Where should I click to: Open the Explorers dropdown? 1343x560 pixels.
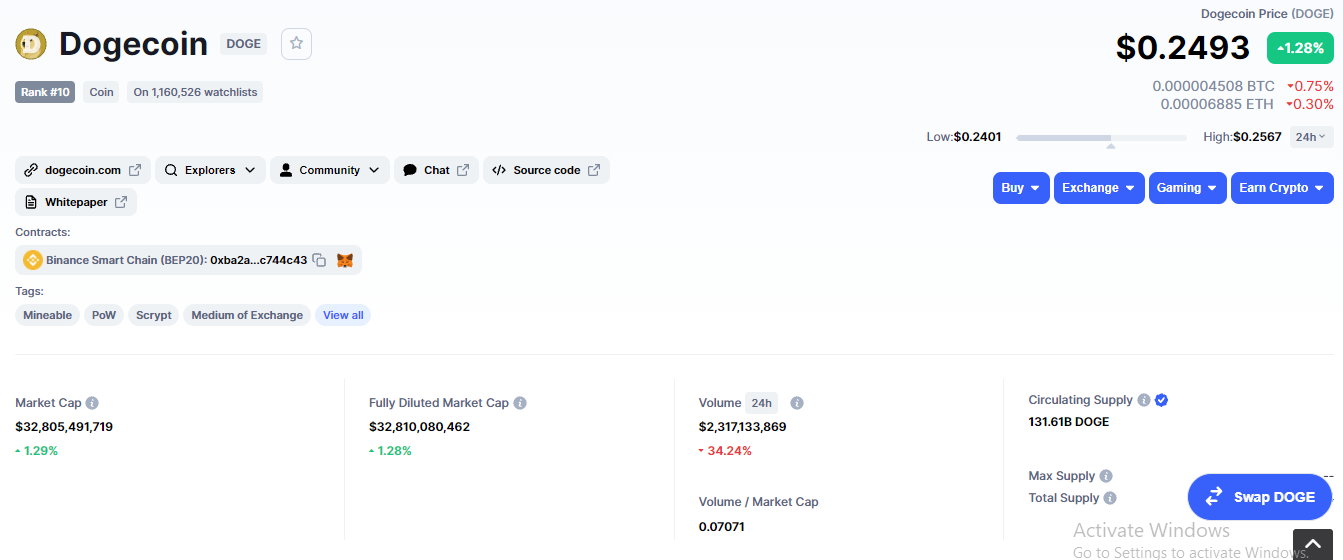point(210,170)
